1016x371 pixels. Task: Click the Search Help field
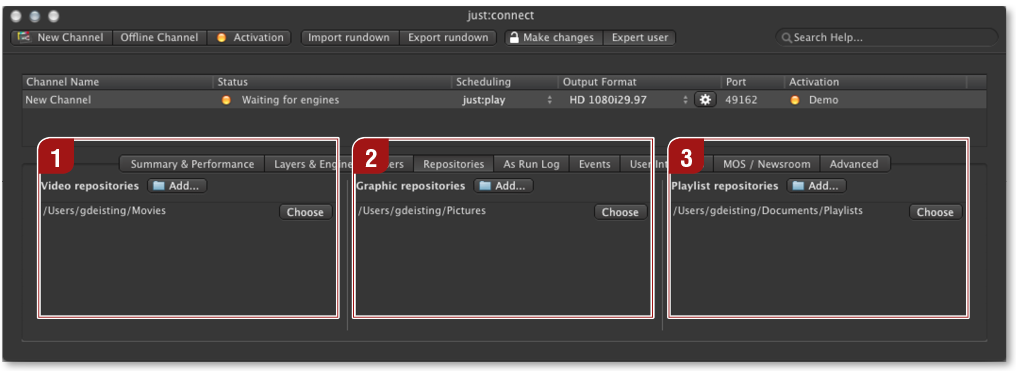[886, 38]
